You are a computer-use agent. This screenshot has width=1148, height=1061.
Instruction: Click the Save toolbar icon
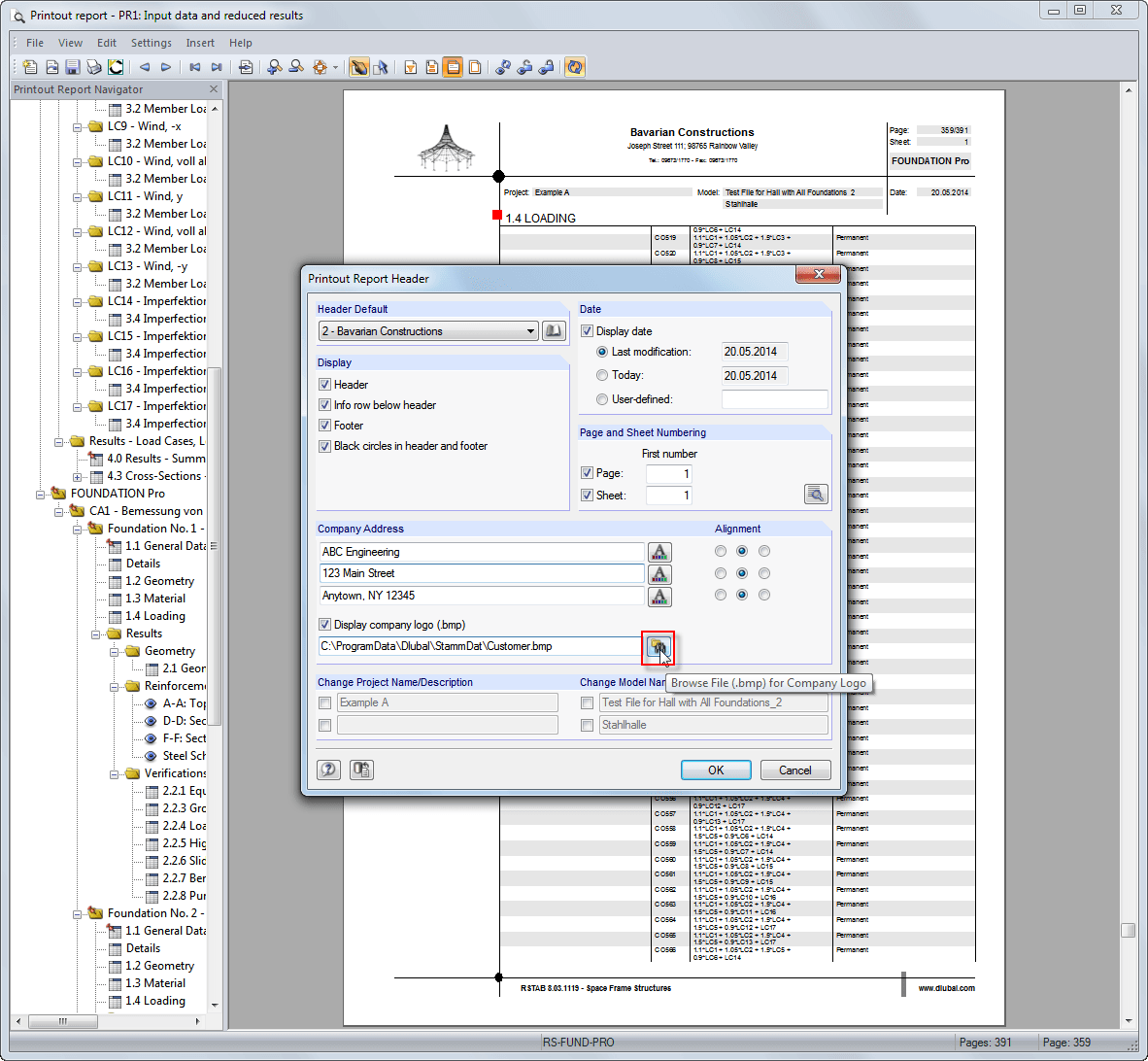point(73,66)
